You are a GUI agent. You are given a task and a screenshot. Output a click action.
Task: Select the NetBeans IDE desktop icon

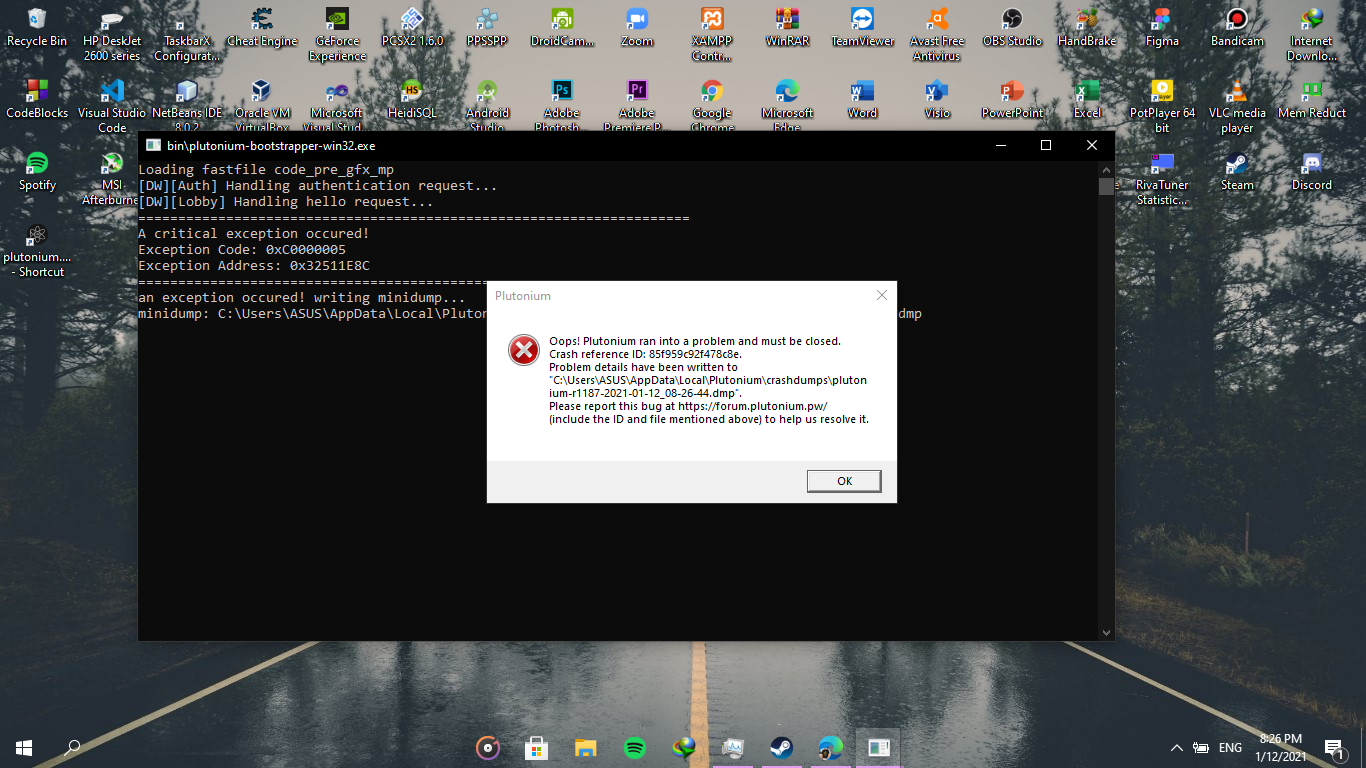[187, 106]
